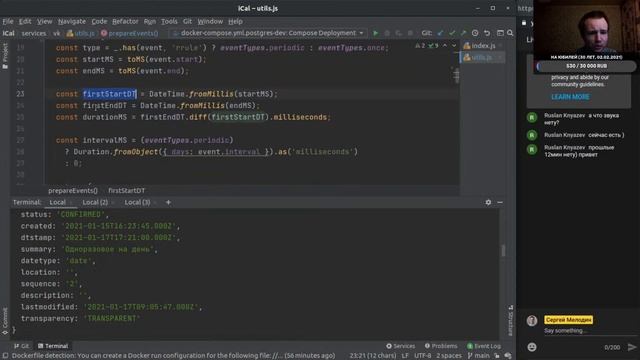The image size is (640, 360).
Task: Open the Tools menu
Action: pyautogui.click(x=169, y=21)
